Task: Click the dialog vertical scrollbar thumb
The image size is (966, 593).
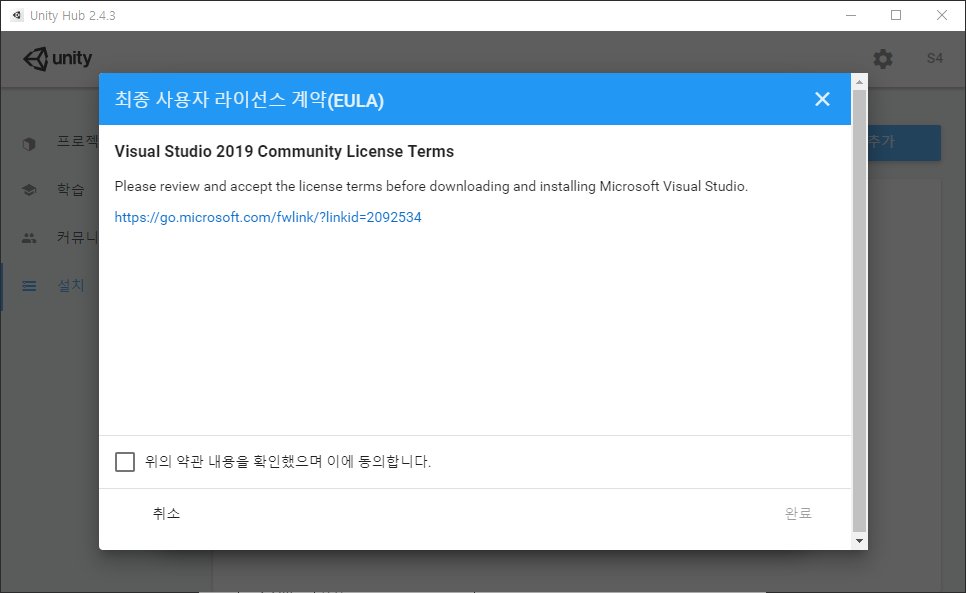Action: point(859,311)
